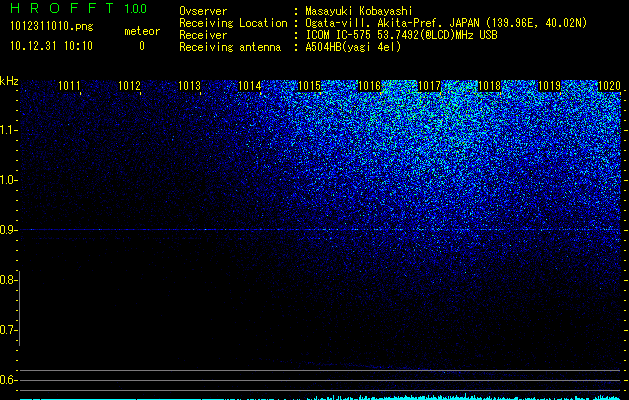
Task: Click the 1015 time marker
Action: 310,86
